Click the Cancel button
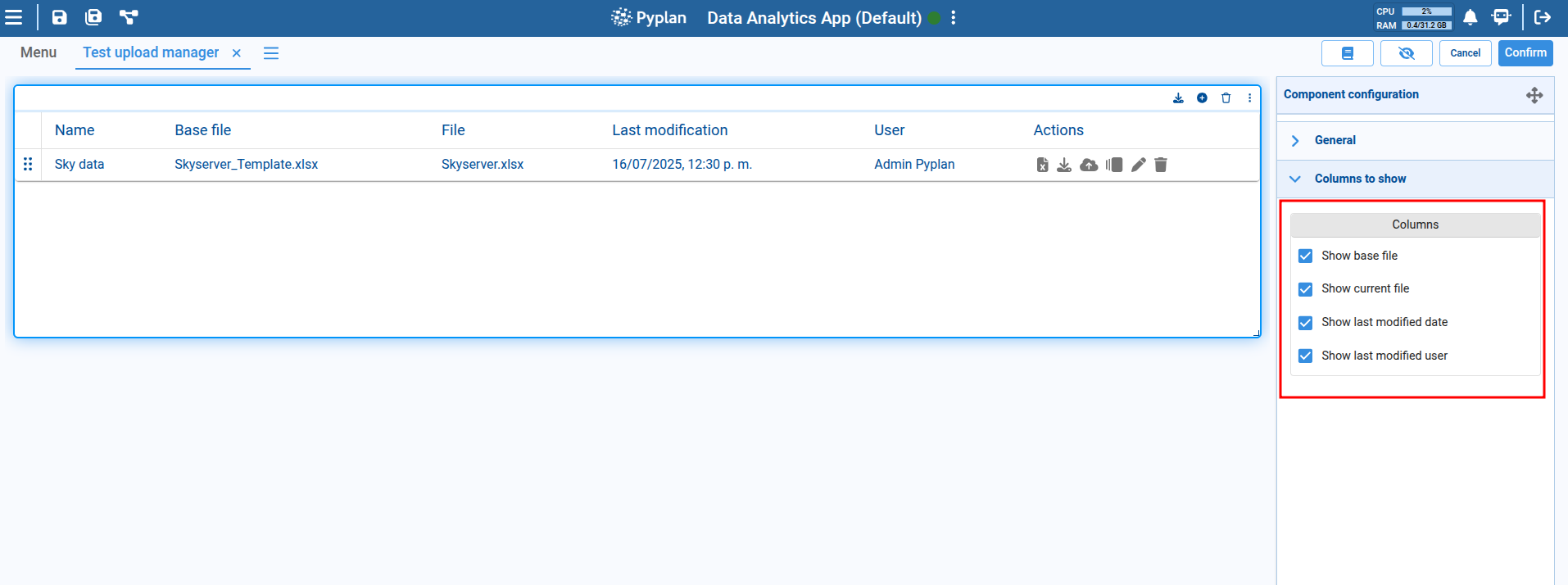This screenshot has width=1568, height=585. click(1465, 53)
